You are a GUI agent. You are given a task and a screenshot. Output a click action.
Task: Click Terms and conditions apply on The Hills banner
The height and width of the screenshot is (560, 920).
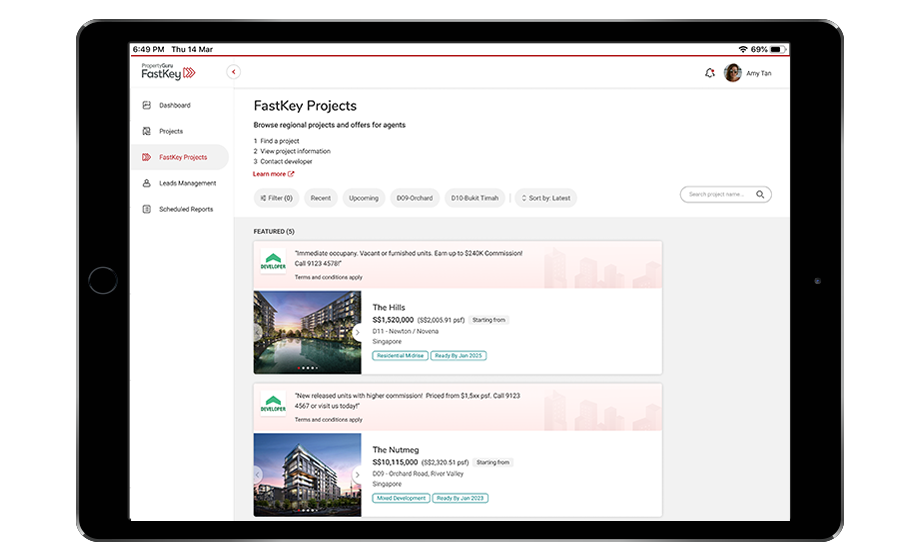[329, 277]
